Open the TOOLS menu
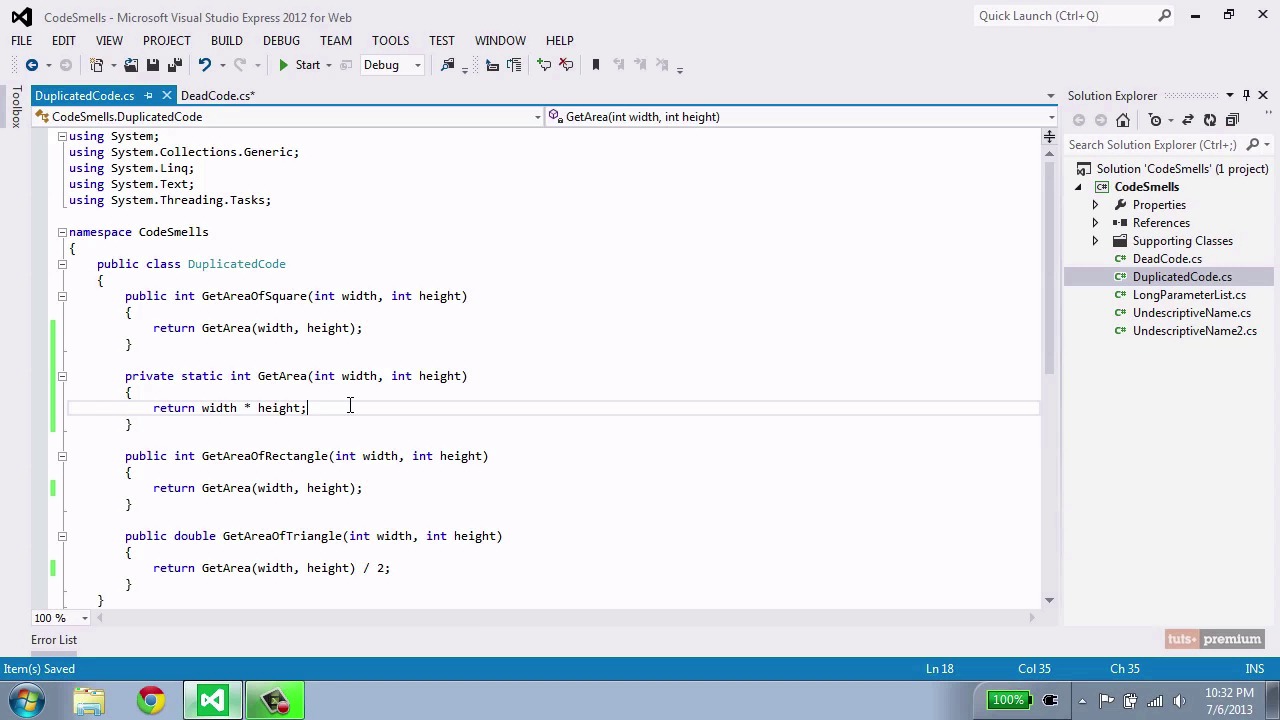 (x=390, y=40)
